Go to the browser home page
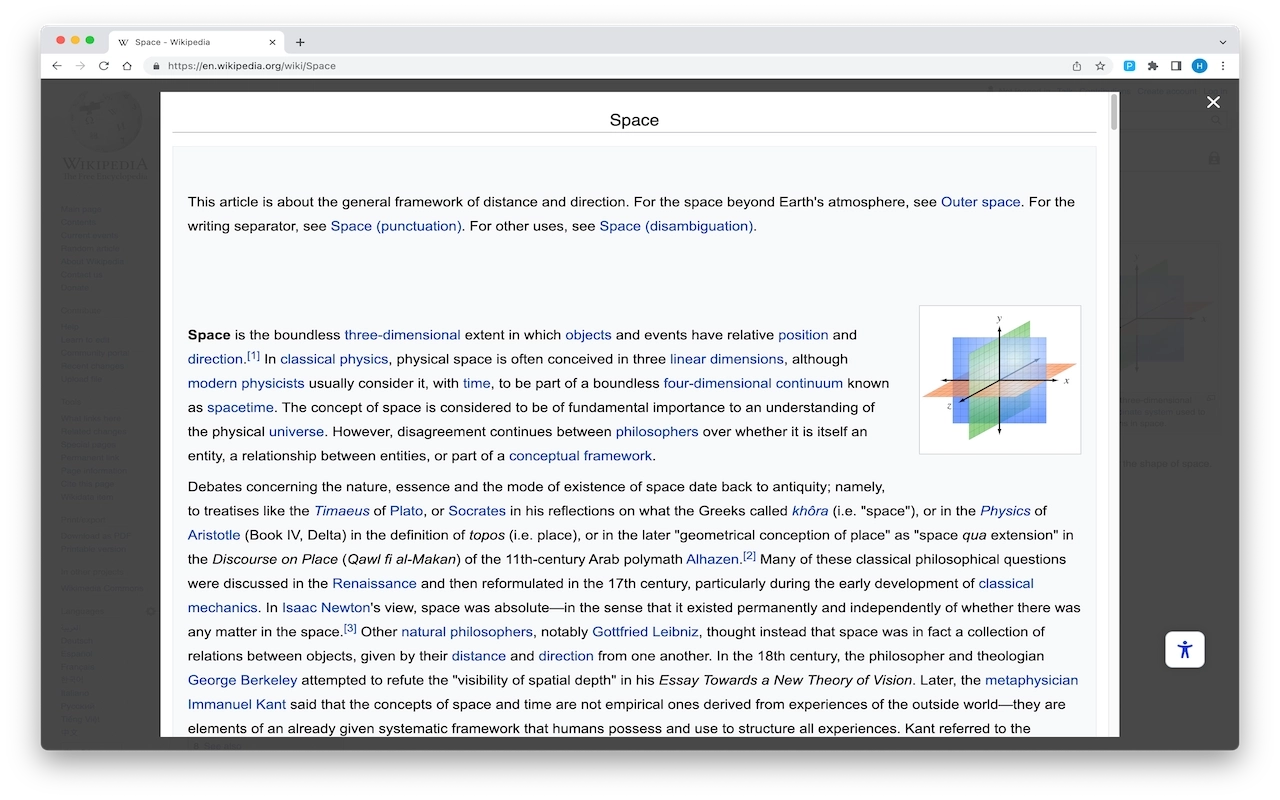The image size is (1280, 800). pyautogui.click(x=127, y=66)
